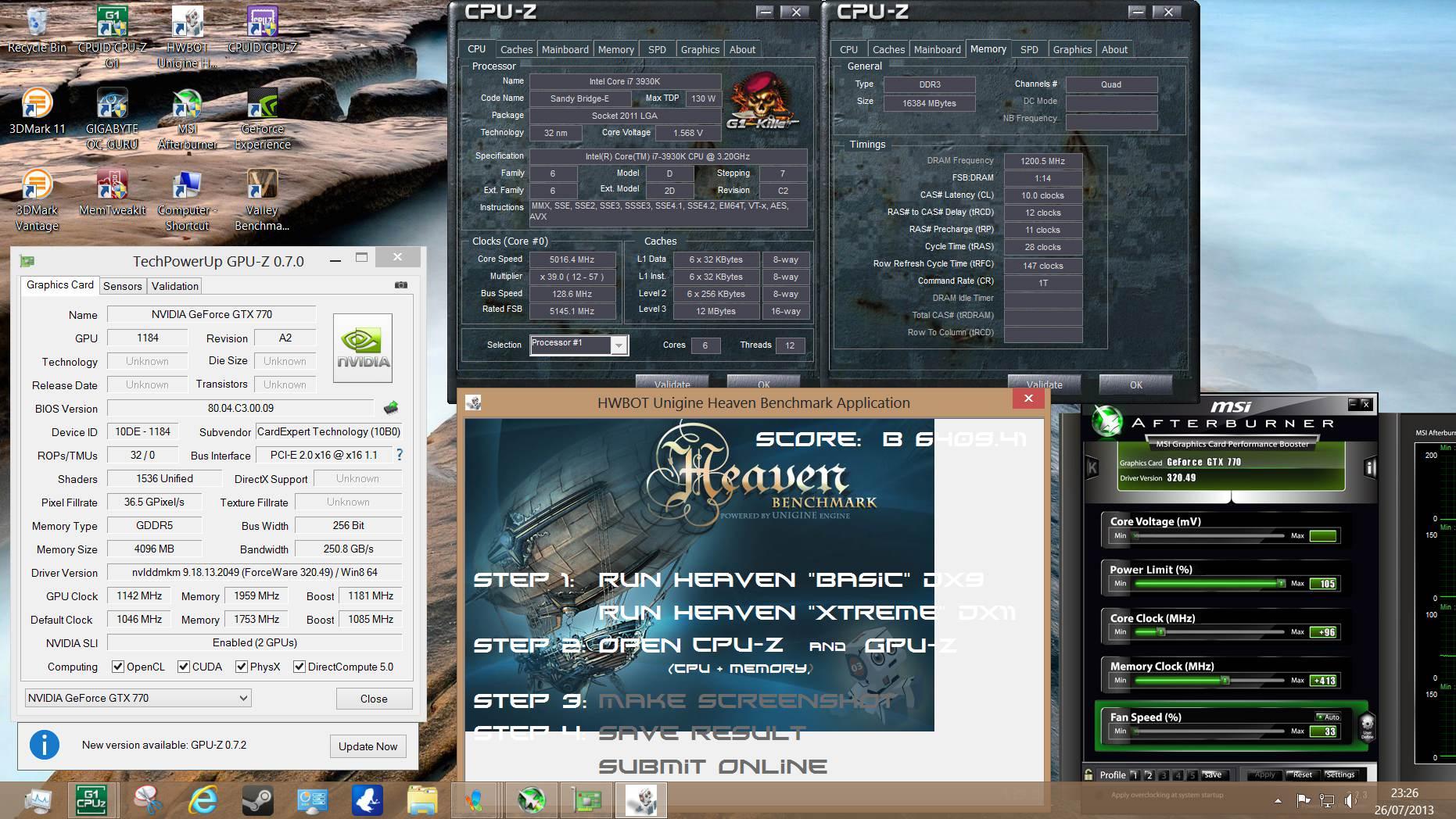This screenshot has height=819, width=1456.
Task: Click Afterburner 'K' Kombustor side button
Action: (x=1092, y=467)
